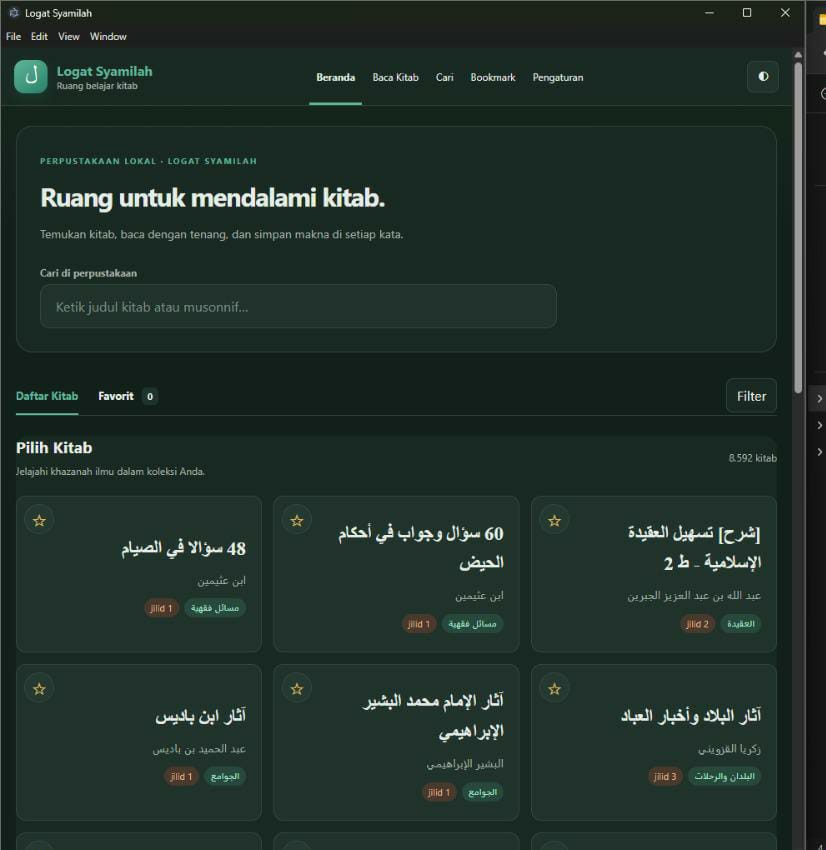Focus the library search input field
The image size is (826, 850).
click(x=298, y=307)
